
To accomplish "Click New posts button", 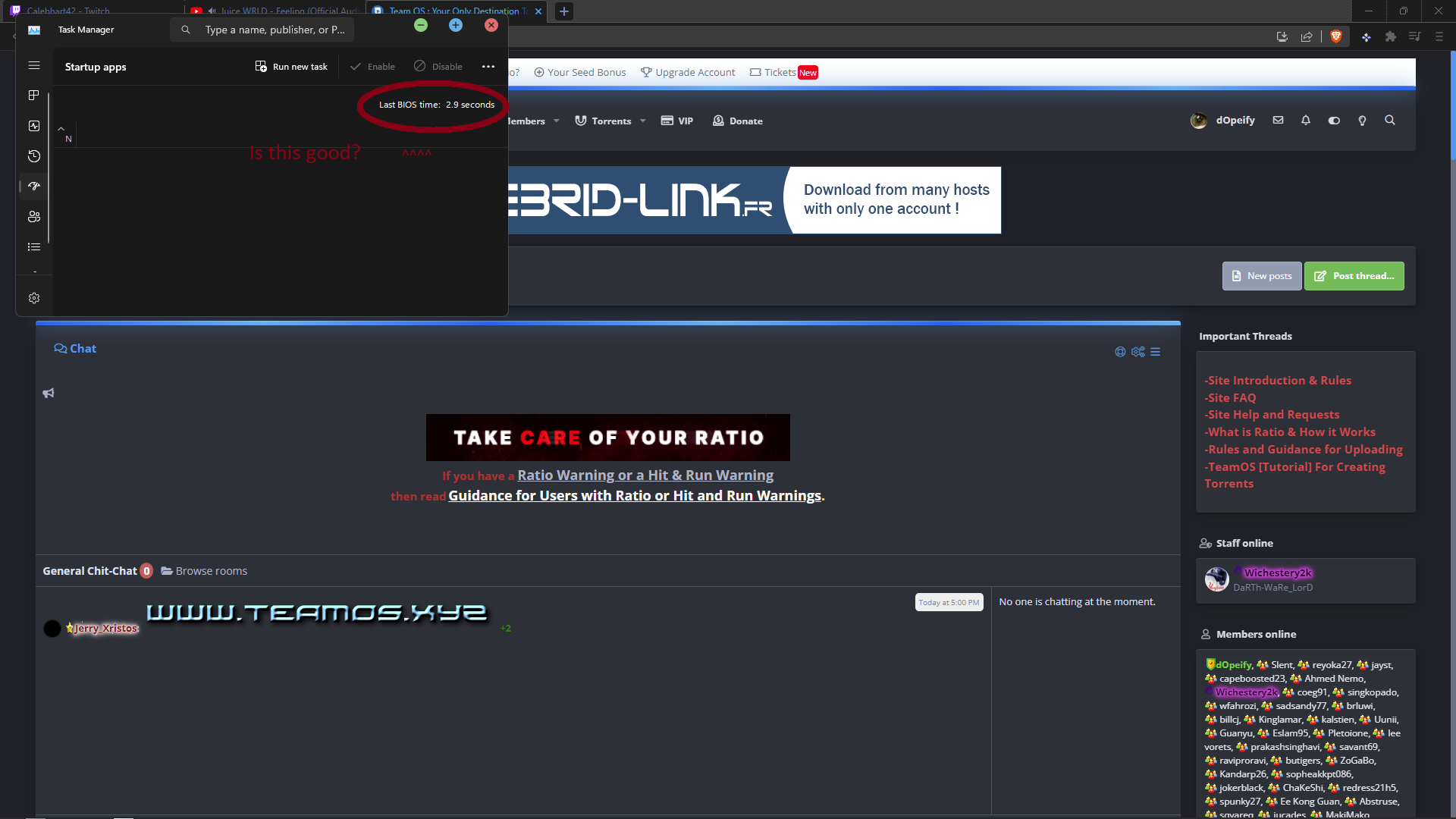I will [x=1262, y=276].
